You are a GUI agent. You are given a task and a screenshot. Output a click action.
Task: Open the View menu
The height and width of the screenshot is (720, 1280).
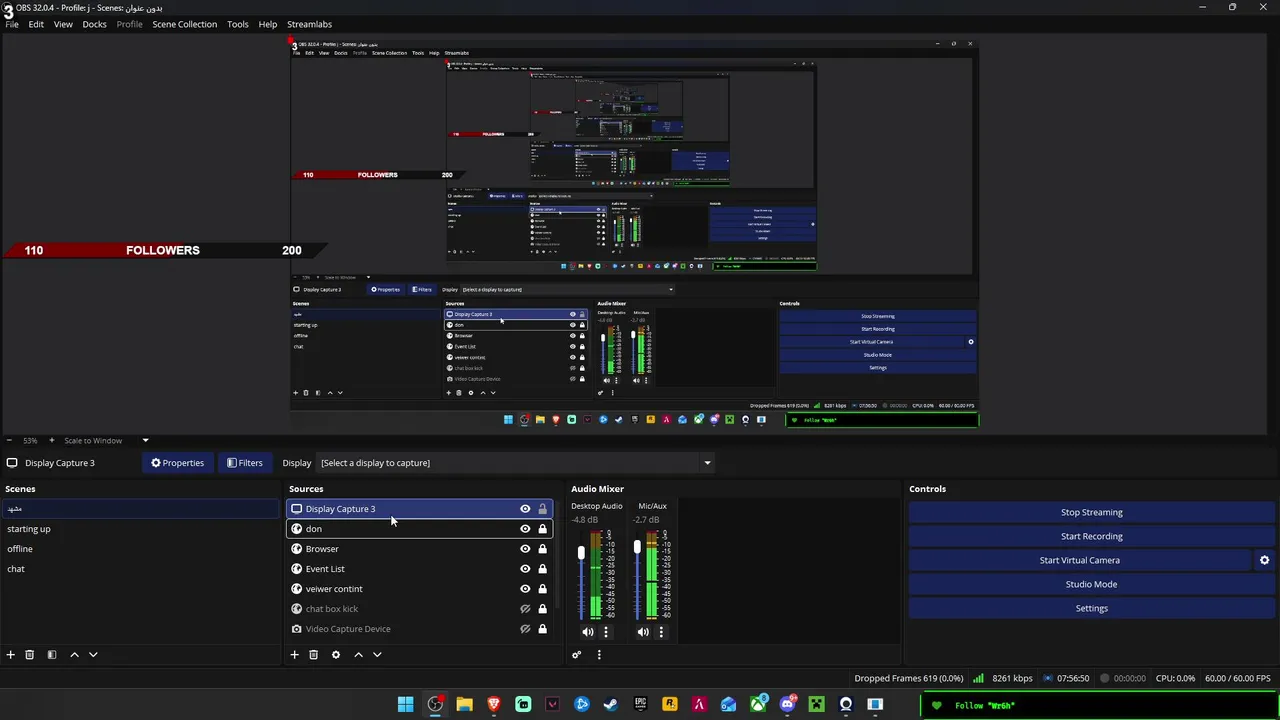pyautogui.click(x=63, y=24)
